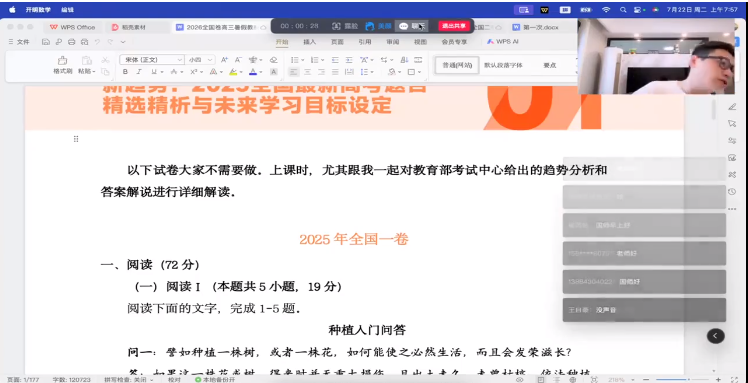
Task: Click the Sort A-Z icon
Action: [x=404, y=60]
